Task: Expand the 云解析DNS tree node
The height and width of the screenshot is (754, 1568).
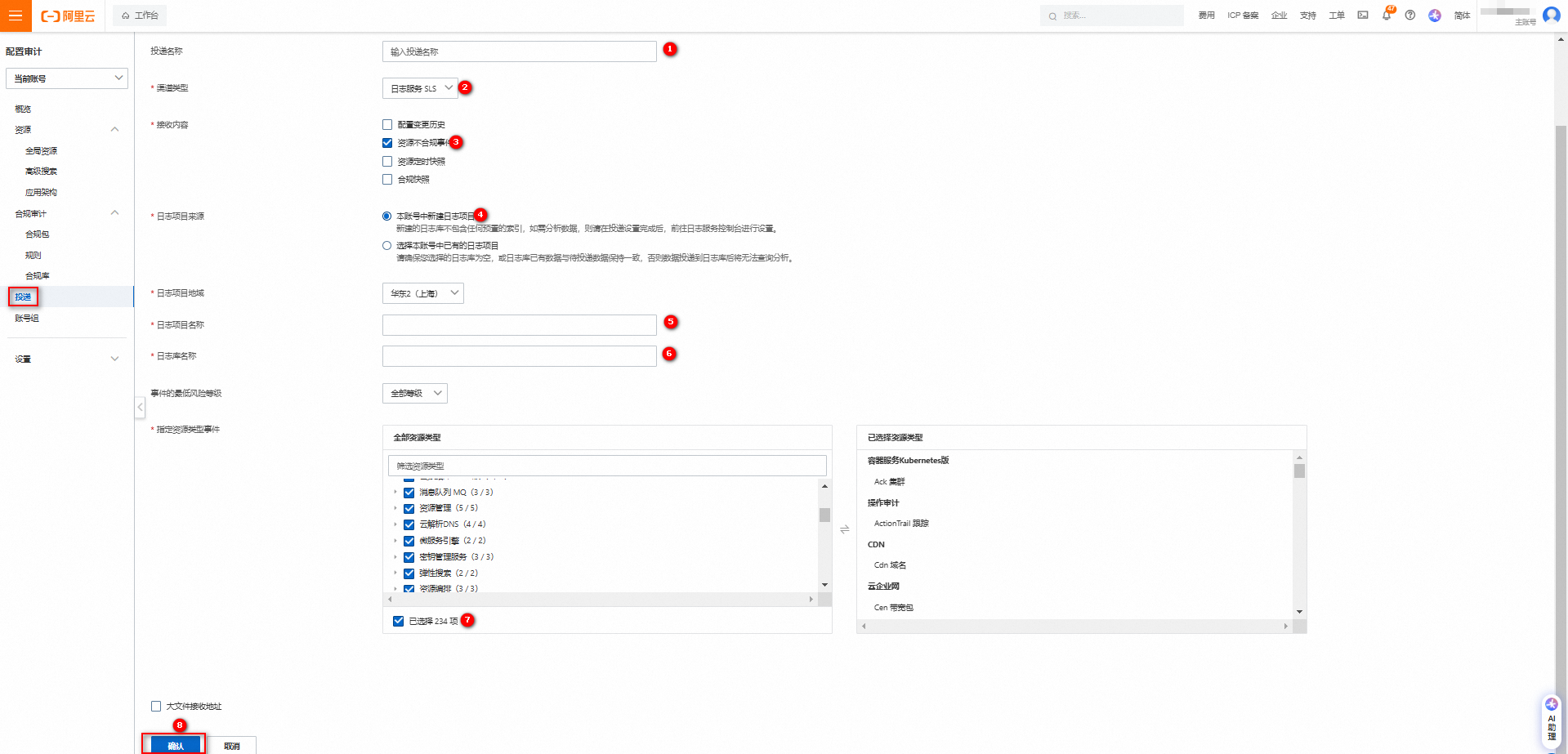Action: [395, 524]
